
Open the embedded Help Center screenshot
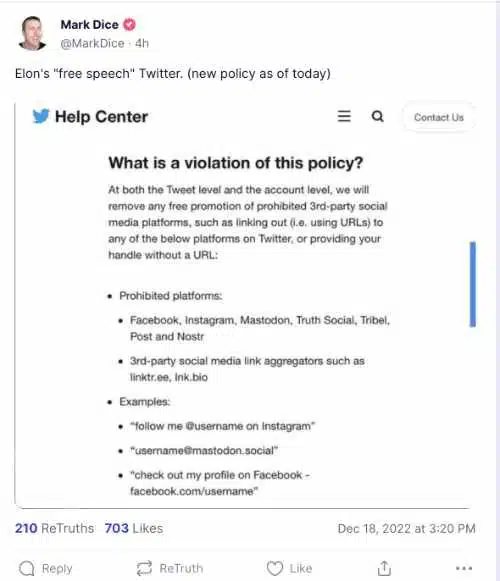coord(245,305)
